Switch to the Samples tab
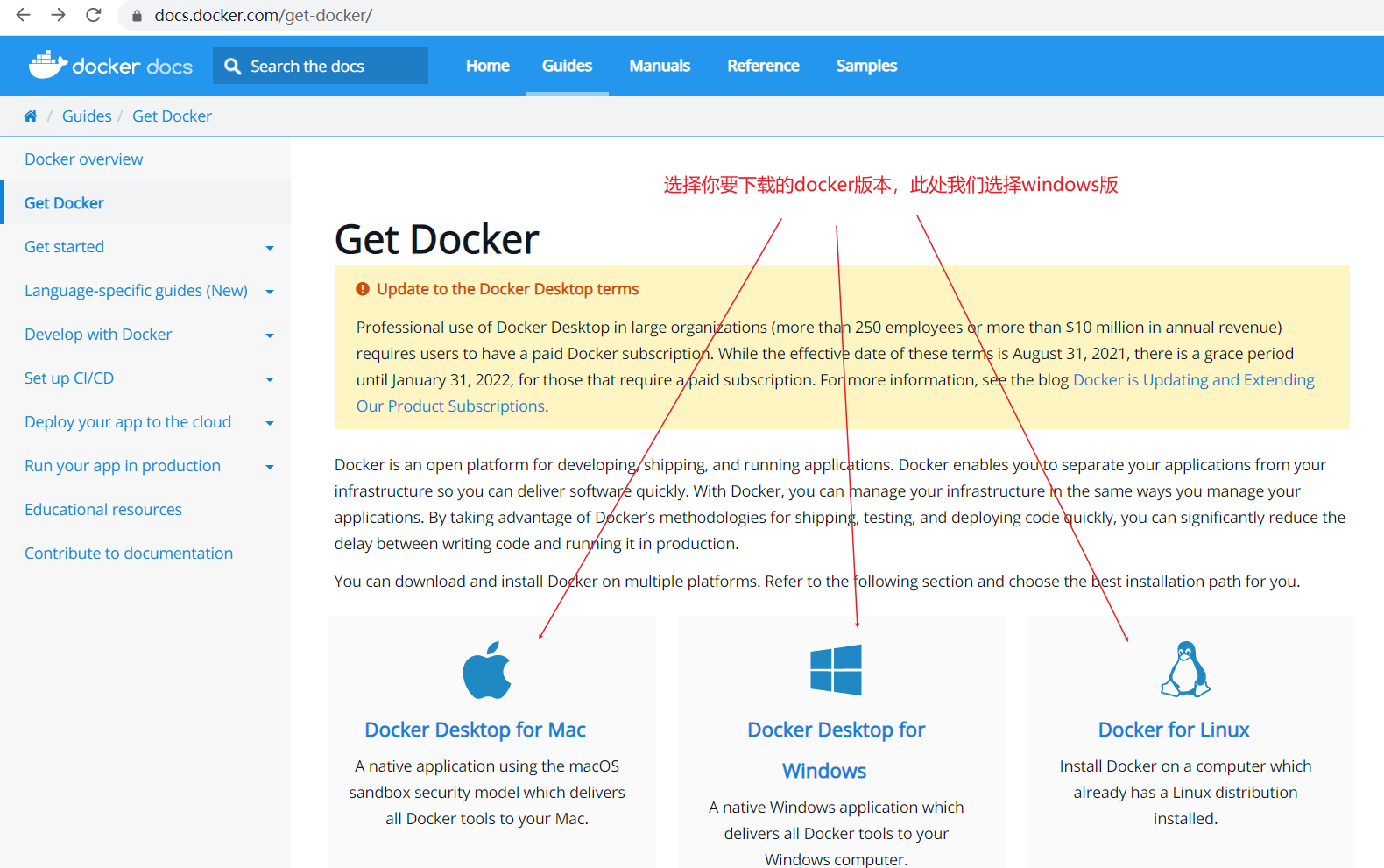Screen dimensions: 1384x868 point(866,66)
